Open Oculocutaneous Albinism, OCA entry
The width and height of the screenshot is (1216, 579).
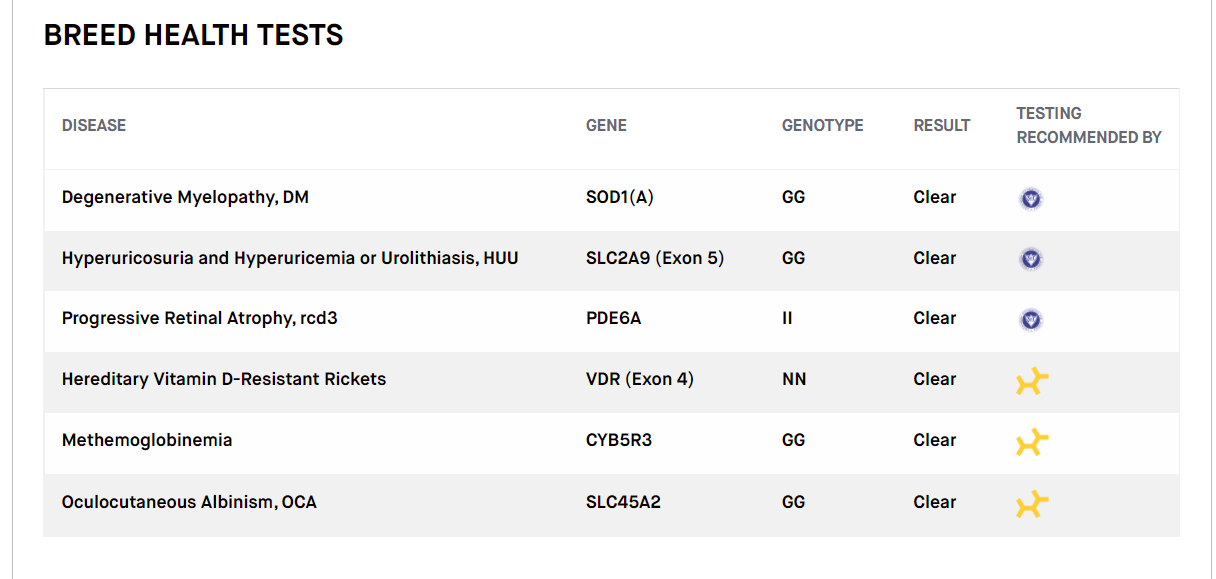pos(189,502)
